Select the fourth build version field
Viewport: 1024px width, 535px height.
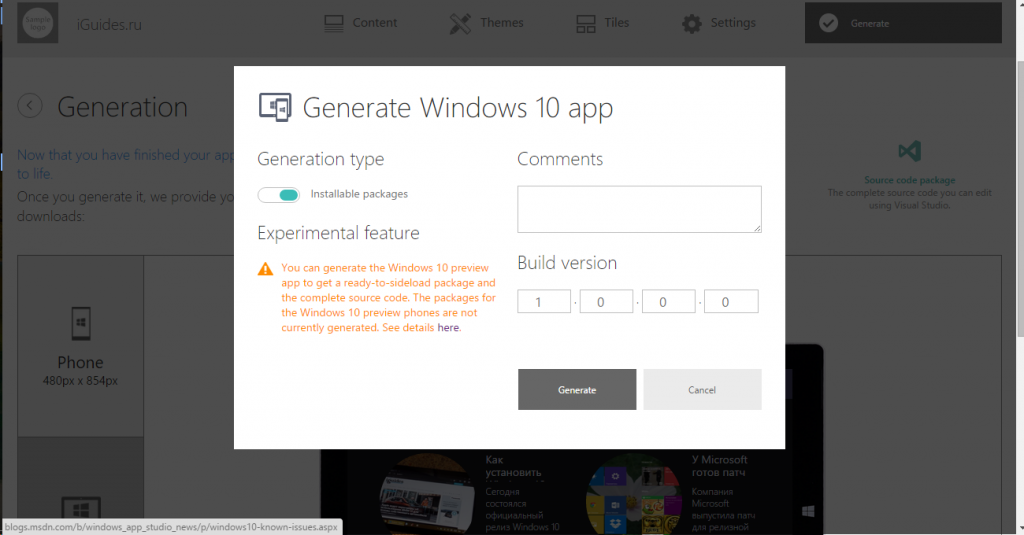click(x=731, y=301)
